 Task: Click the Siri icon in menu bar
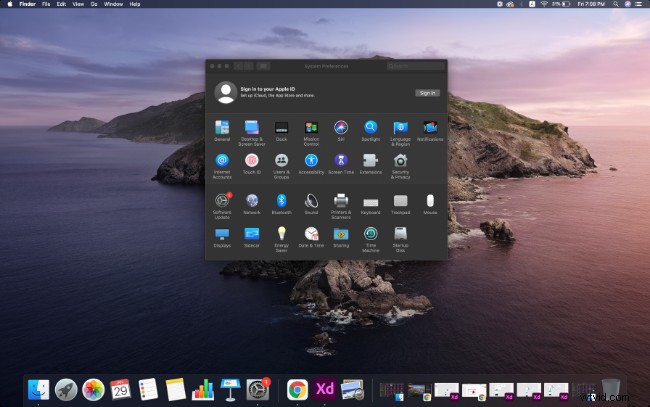(628, 4)
